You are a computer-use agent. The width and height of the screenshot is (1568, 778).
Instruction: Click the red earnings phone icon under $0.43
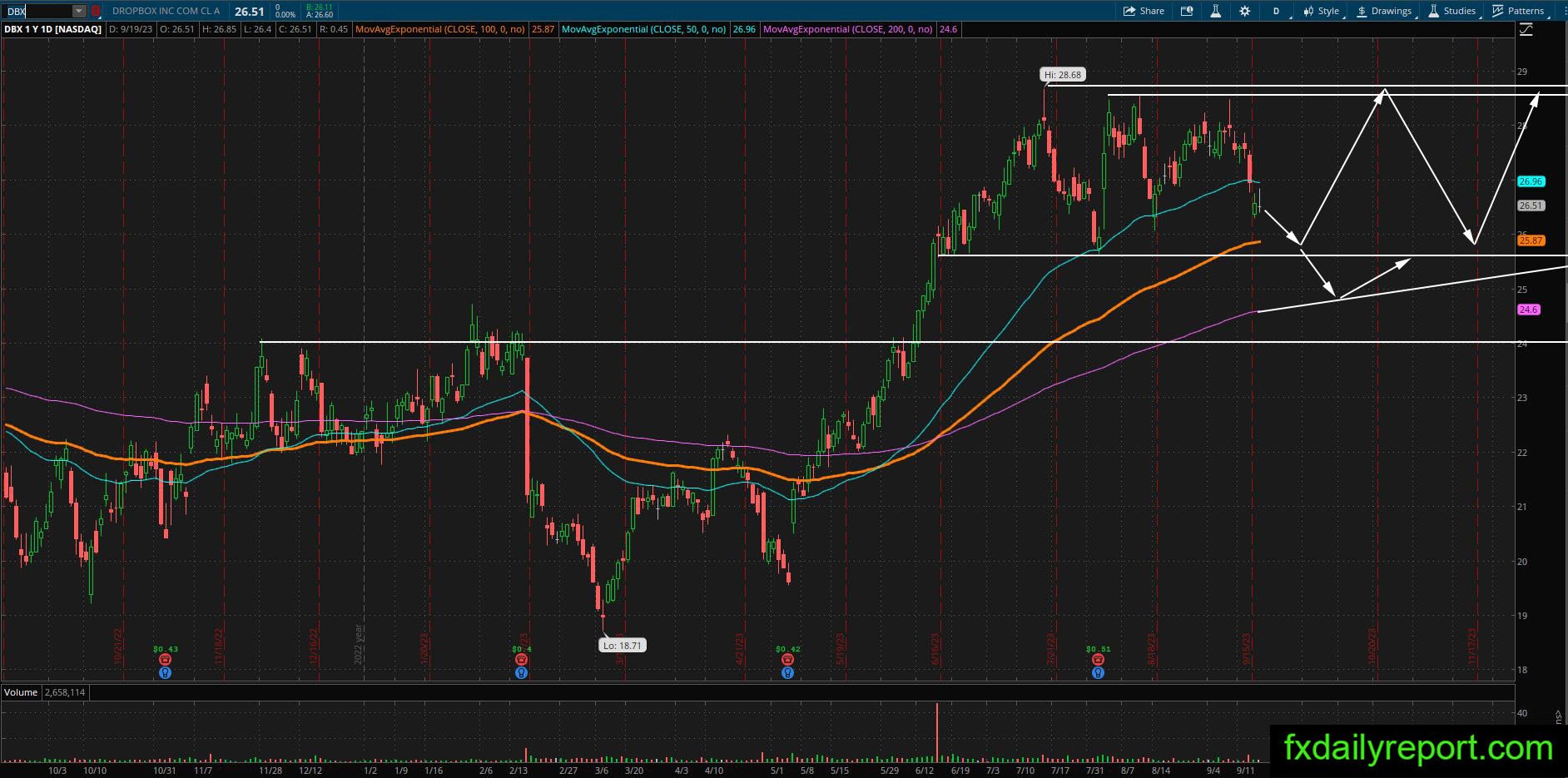[165, 660]
